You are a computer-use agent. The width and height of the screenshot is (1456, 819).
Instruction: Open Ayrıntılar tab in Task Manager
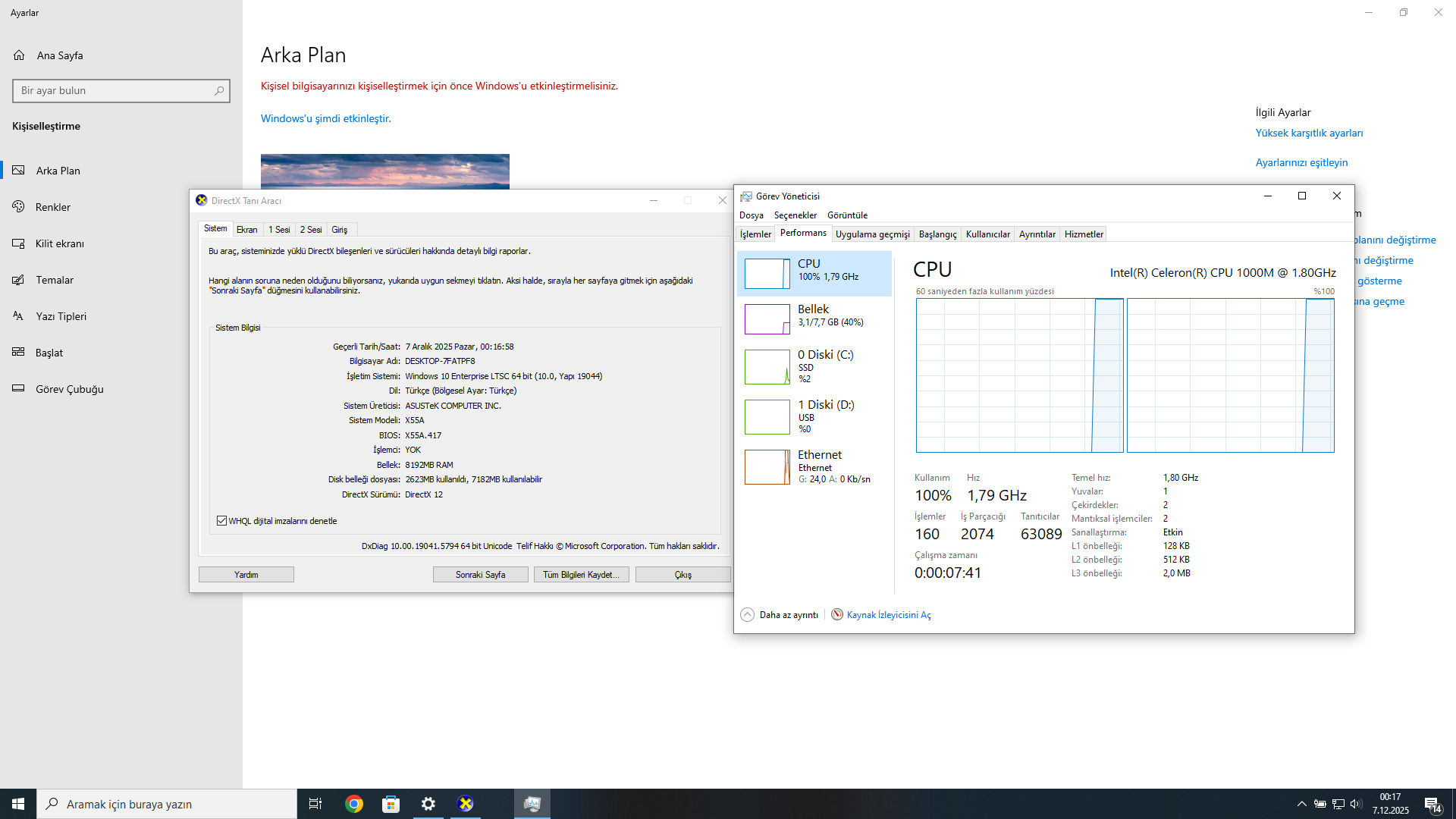pos(1037,234)
